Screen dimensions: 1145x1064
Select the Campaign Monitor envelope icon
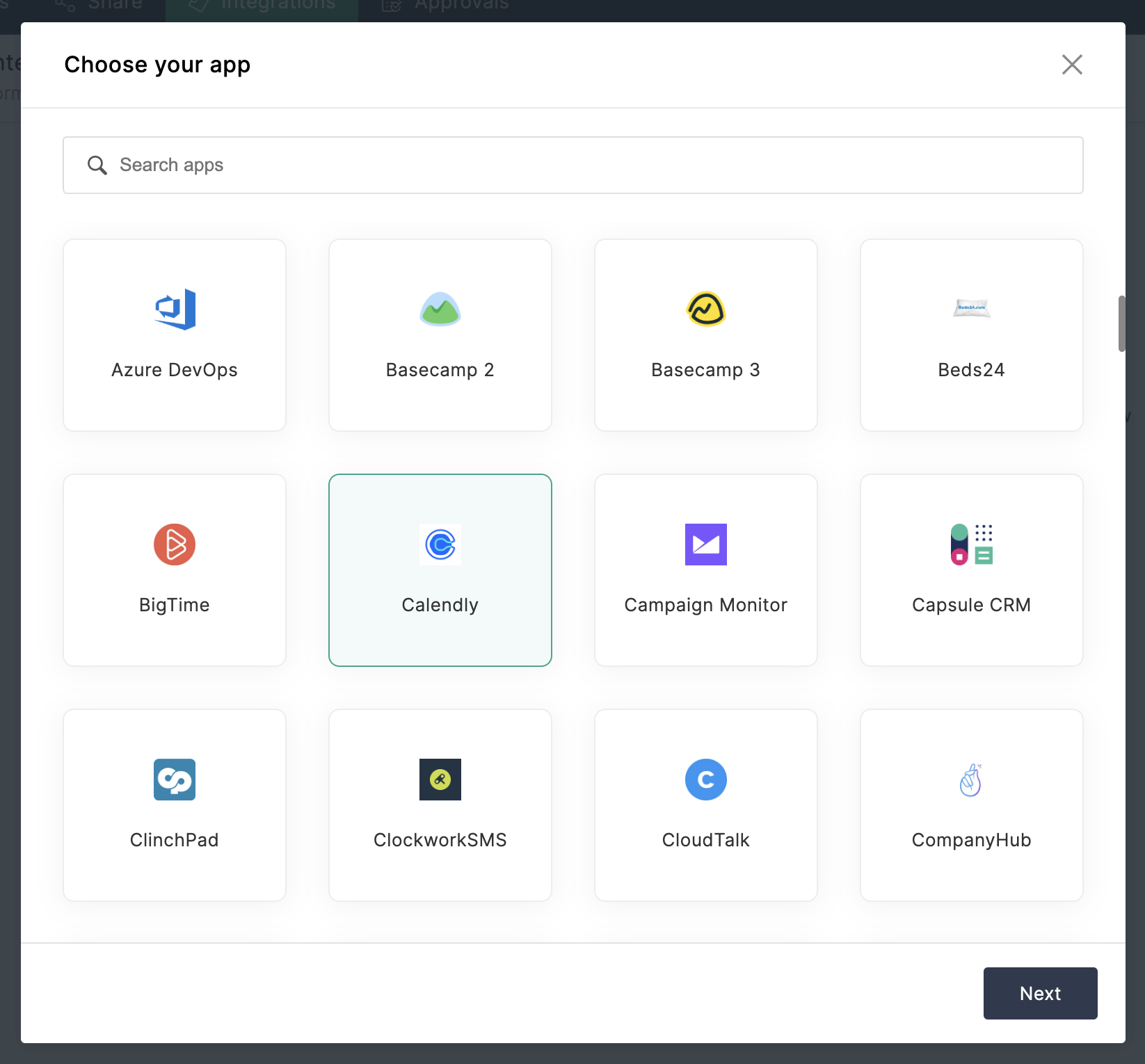coord(706,545)
